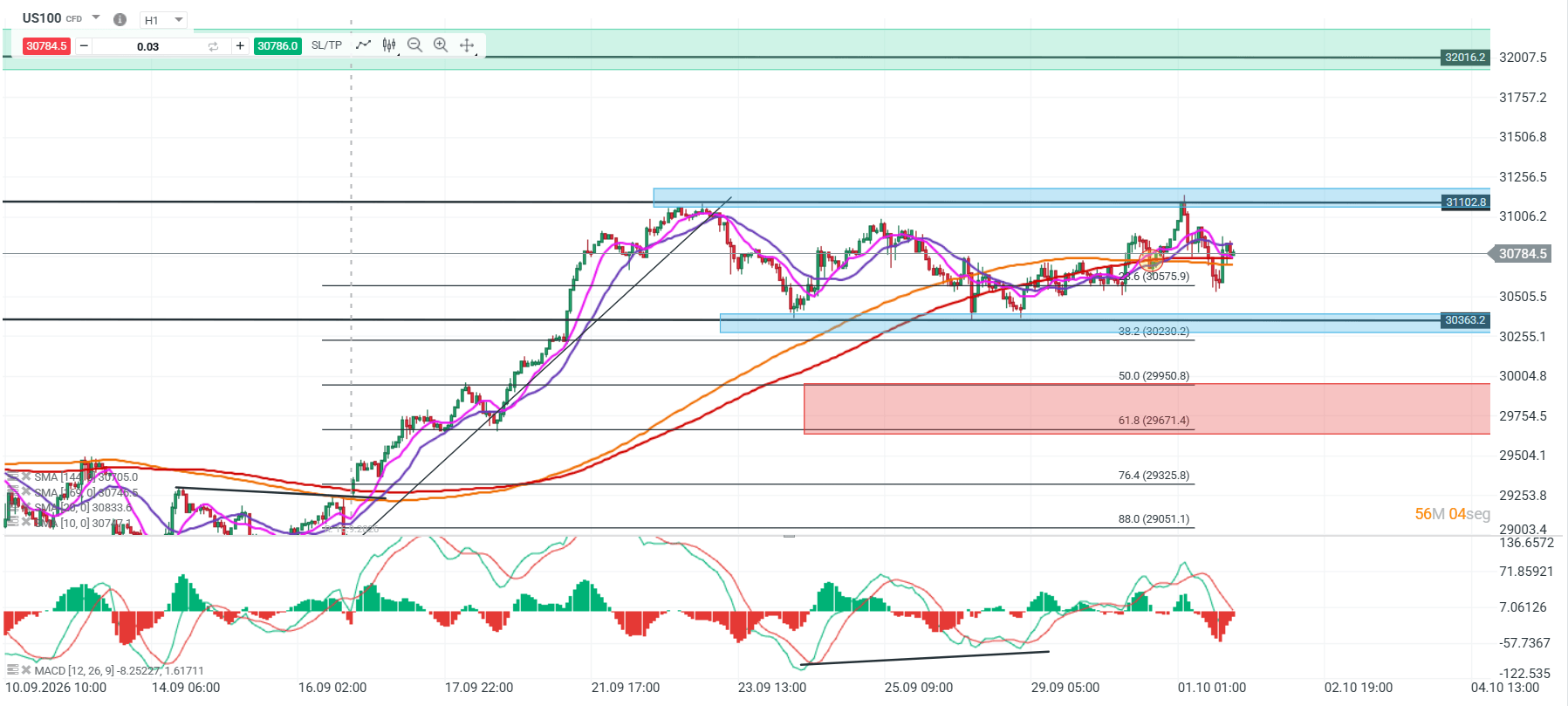Image resolution: width=1568 pixels, height=706 pixels.
Task: Expand the US100 symbol dropdown arrow
Action: point(96,17)
